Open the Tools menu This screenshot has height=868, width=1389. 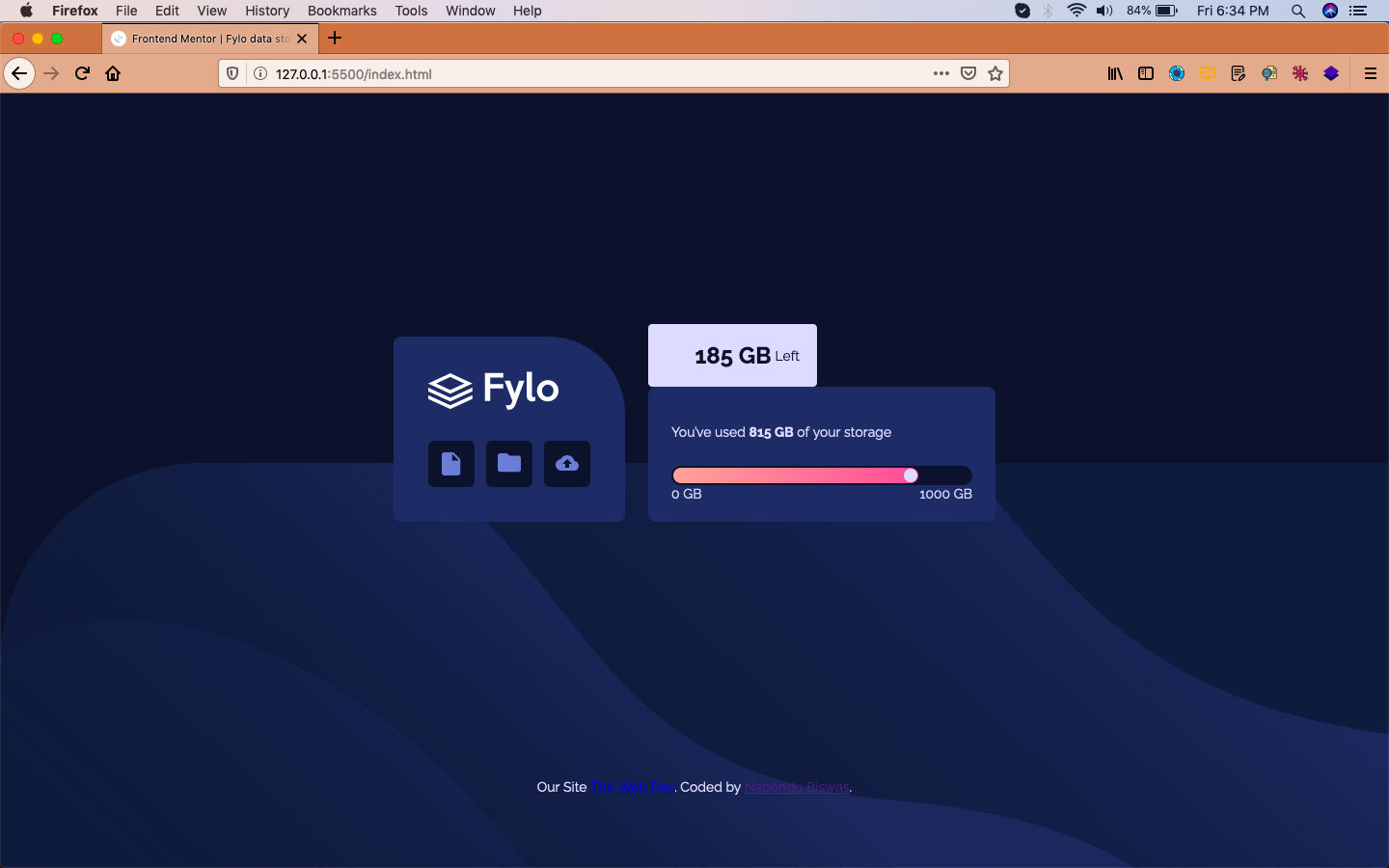click(411, 11)
